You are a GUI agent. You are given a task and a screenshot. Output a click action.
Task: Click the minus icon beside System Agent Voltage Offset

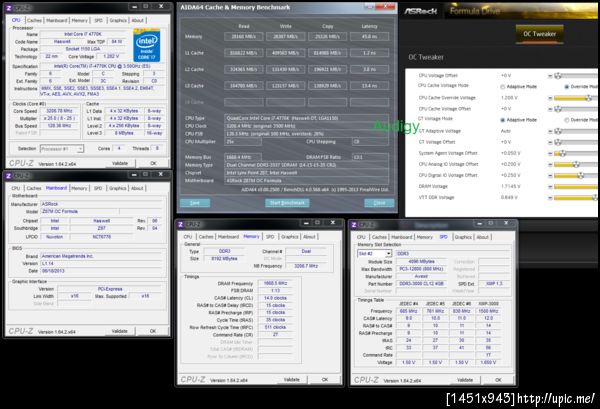[550, 153]
